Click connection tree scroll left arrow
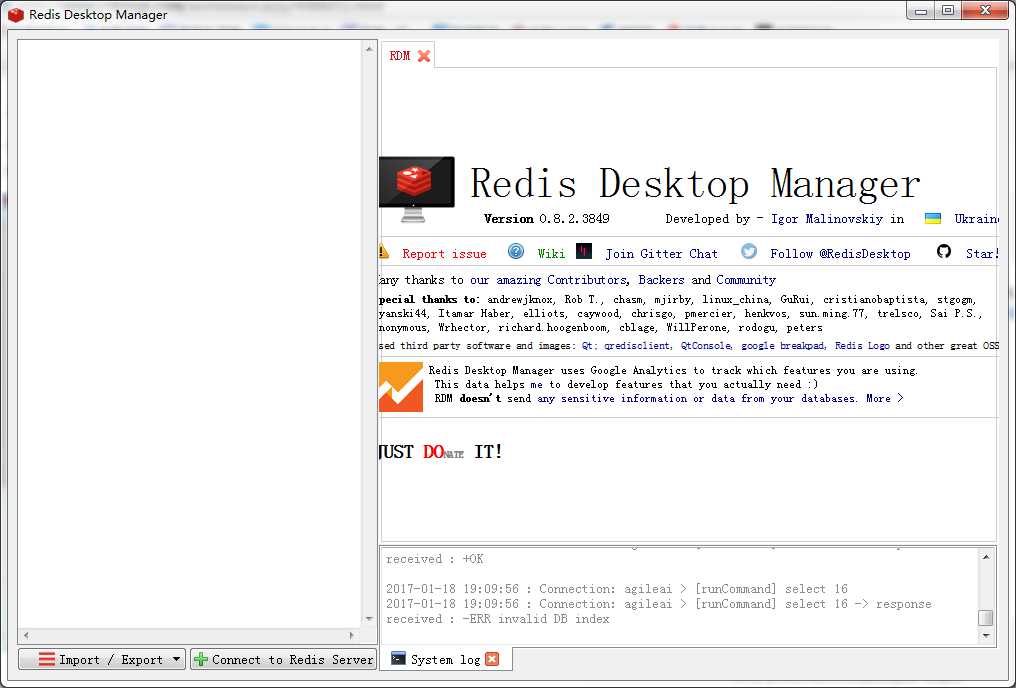 coord(26,636)
